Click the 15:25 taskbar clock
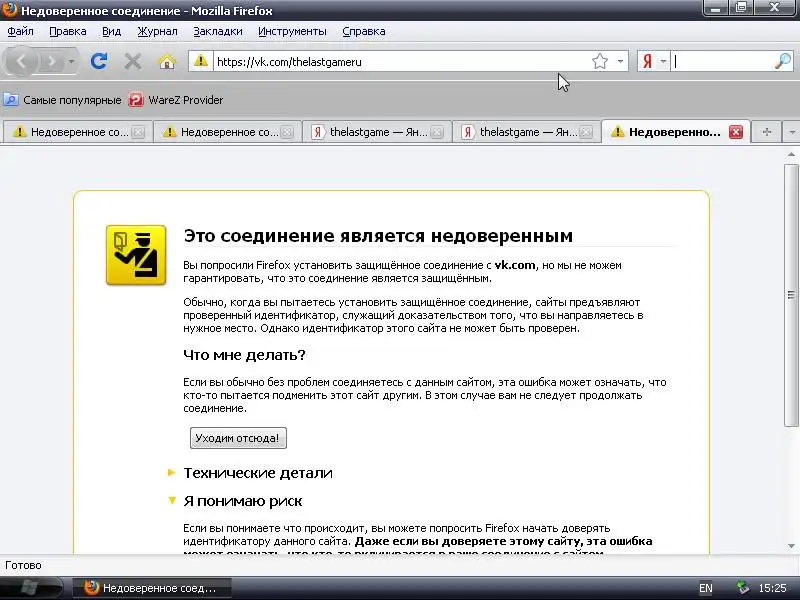Screen dimensions: 800x600 (x=772, y=588)
